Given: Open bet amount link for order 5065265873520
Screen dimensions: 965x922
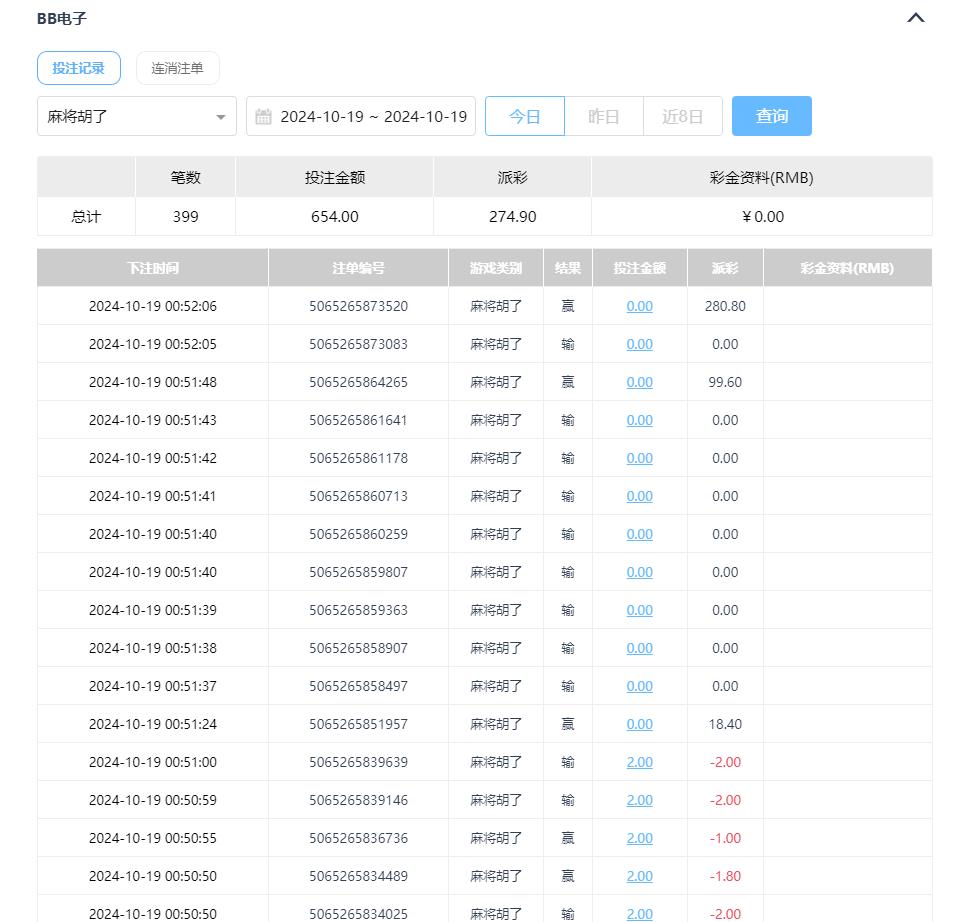Looking at the screenshot, I should pos(639,306).
